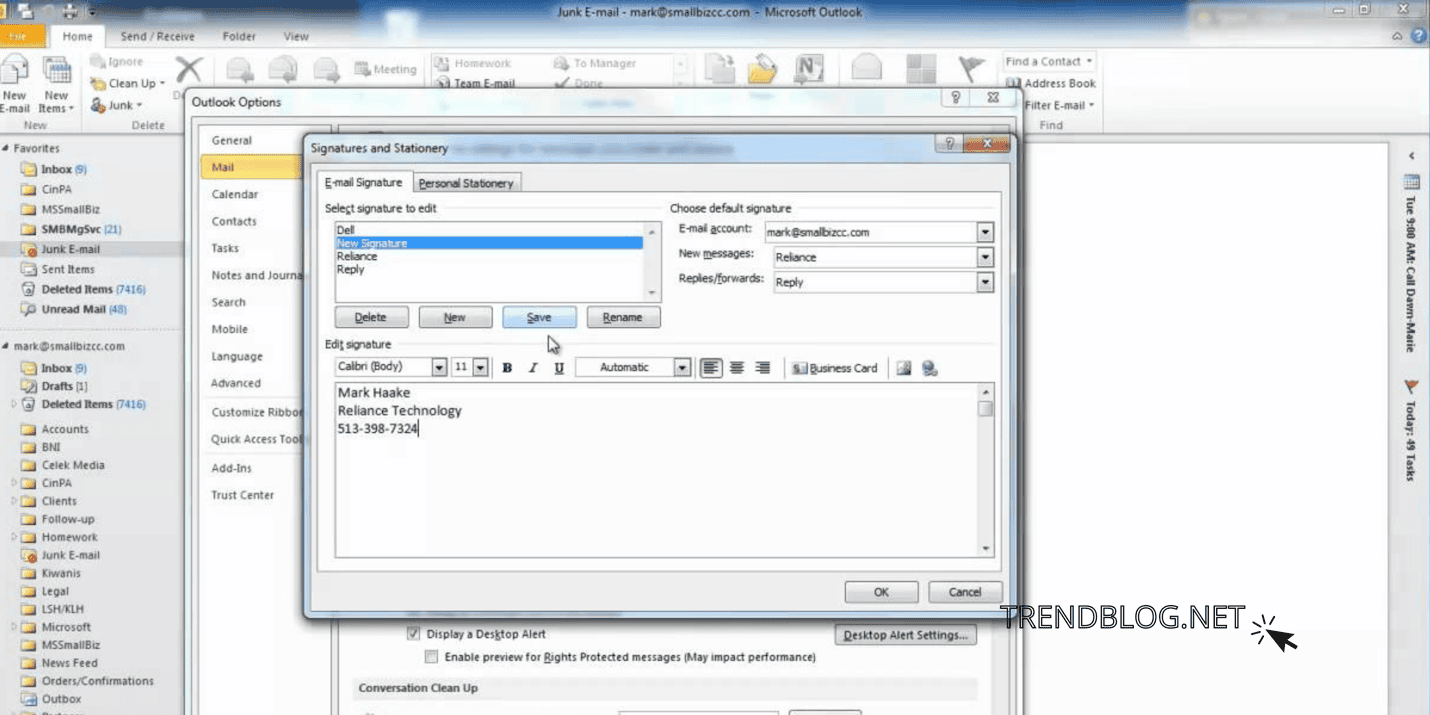1430x715 pixels.
Task: Click the Bold formatting button
Action: pyautogui.click(x=507, y=368)
